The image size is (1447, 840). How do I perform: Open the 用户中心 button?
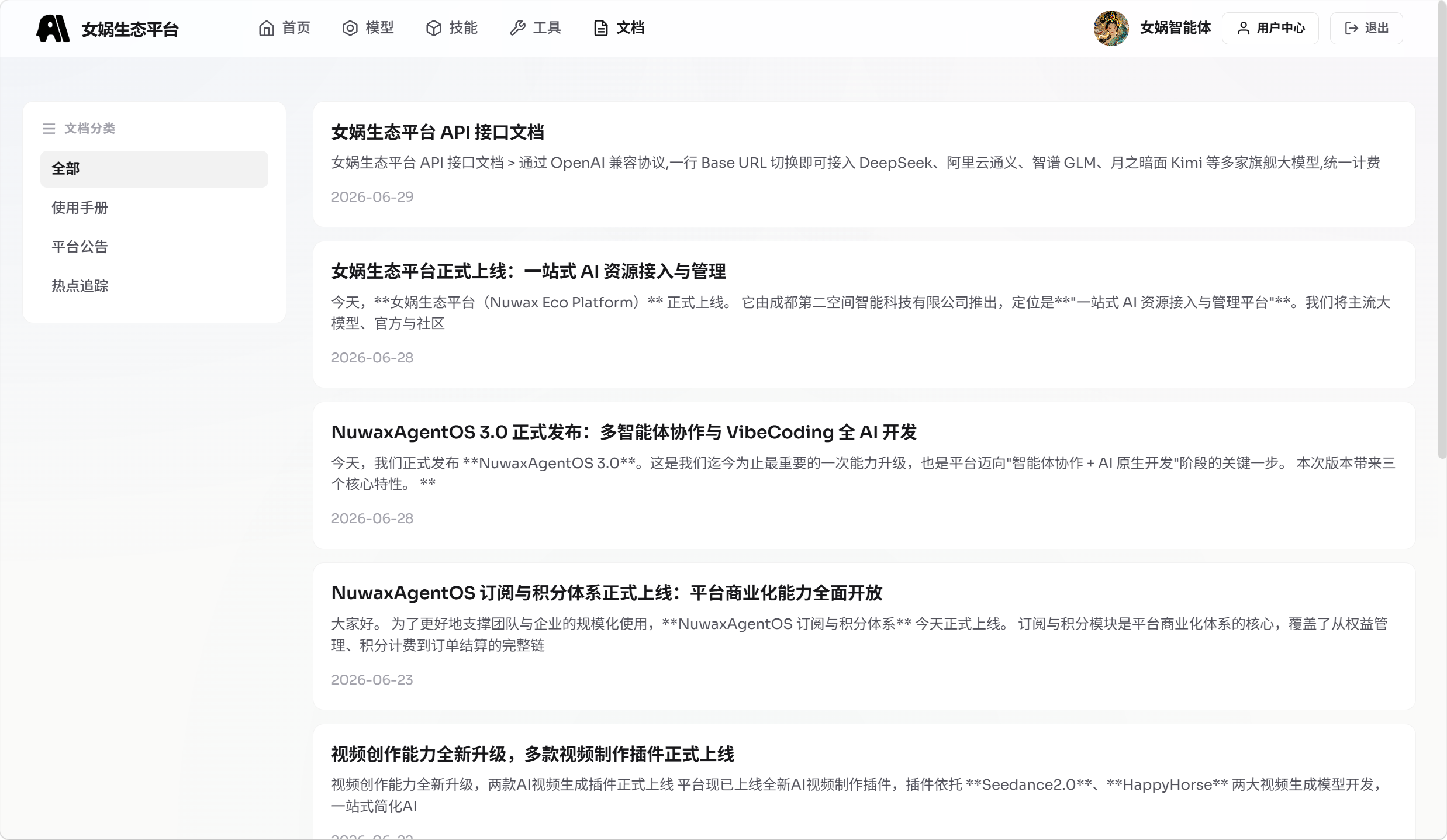tap(1270, 28)
